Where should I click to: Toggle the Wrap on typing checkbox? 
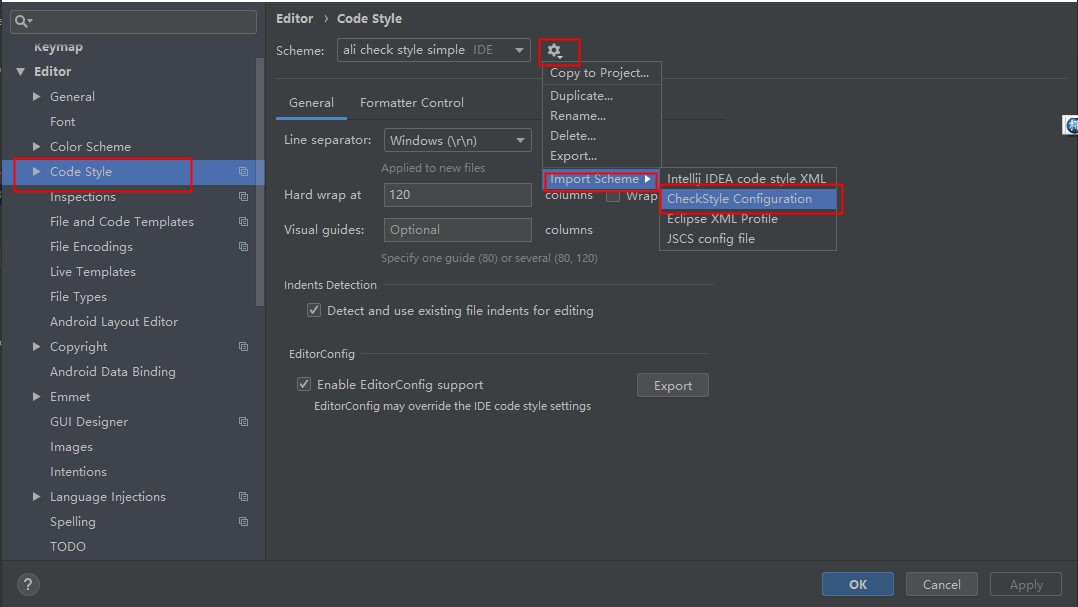click(613, 196)
